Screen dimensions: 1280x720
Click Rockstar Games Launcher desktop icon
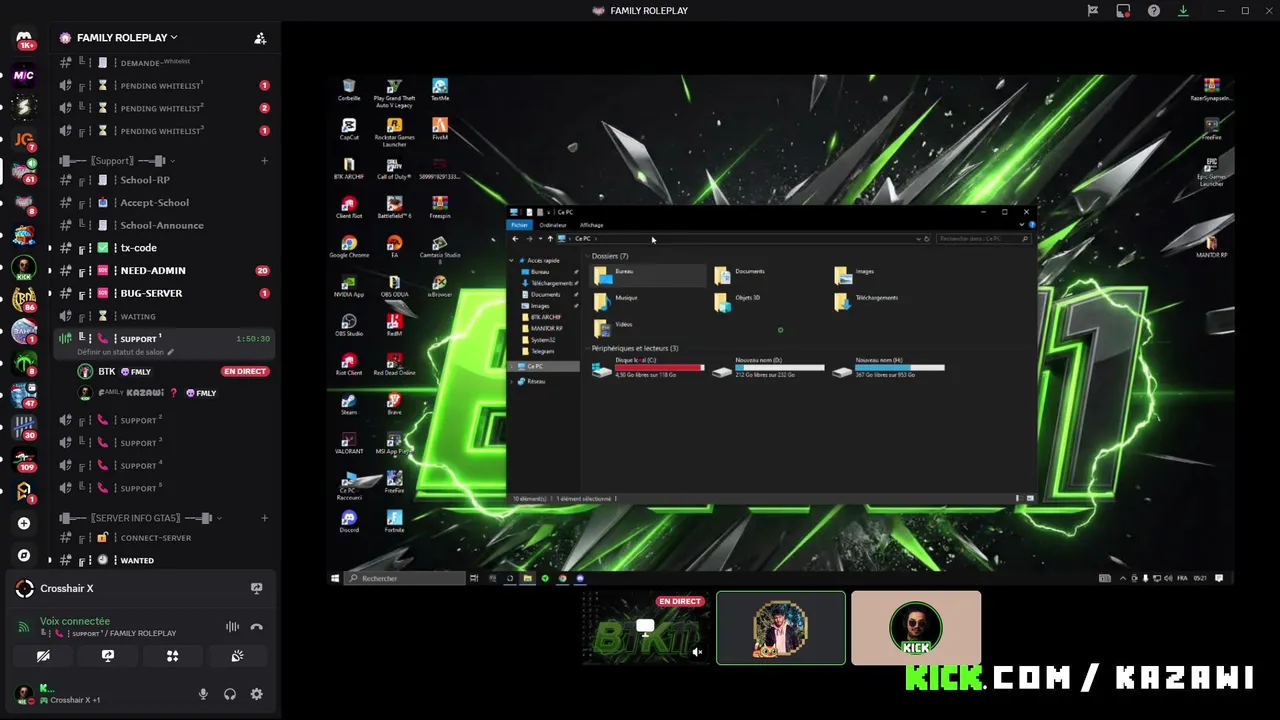(x=394, y=132)
